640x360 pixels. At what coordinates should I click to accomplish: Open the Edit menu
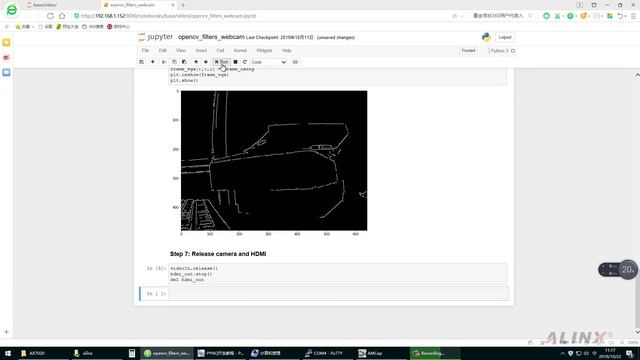pyautogui.click(x=162, y=51)
